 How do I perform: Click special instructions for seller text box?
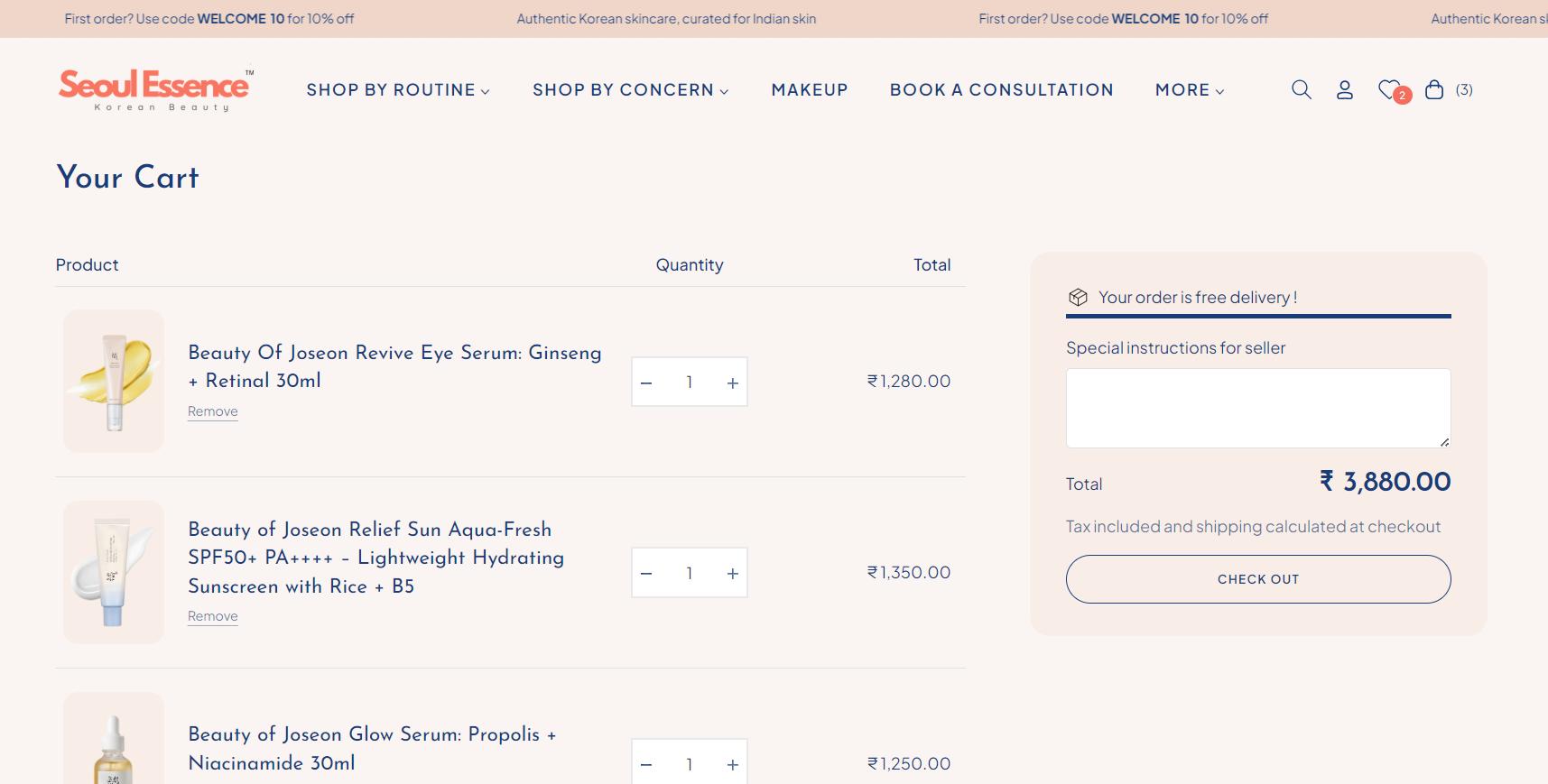(x=1258, y=408)
